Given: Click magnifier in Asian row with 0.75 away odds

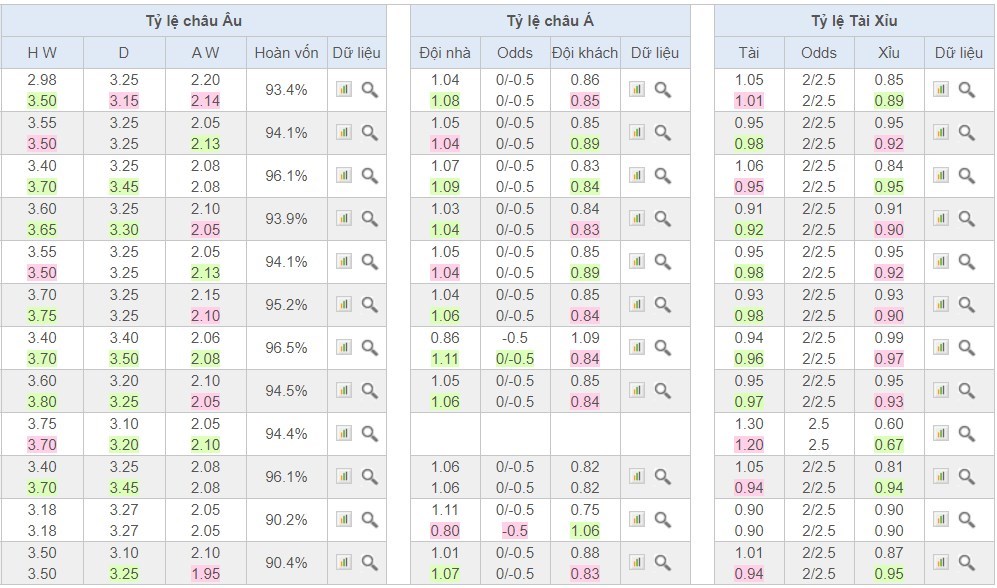Looking at the screenshot, I should (x=662, y=519).
